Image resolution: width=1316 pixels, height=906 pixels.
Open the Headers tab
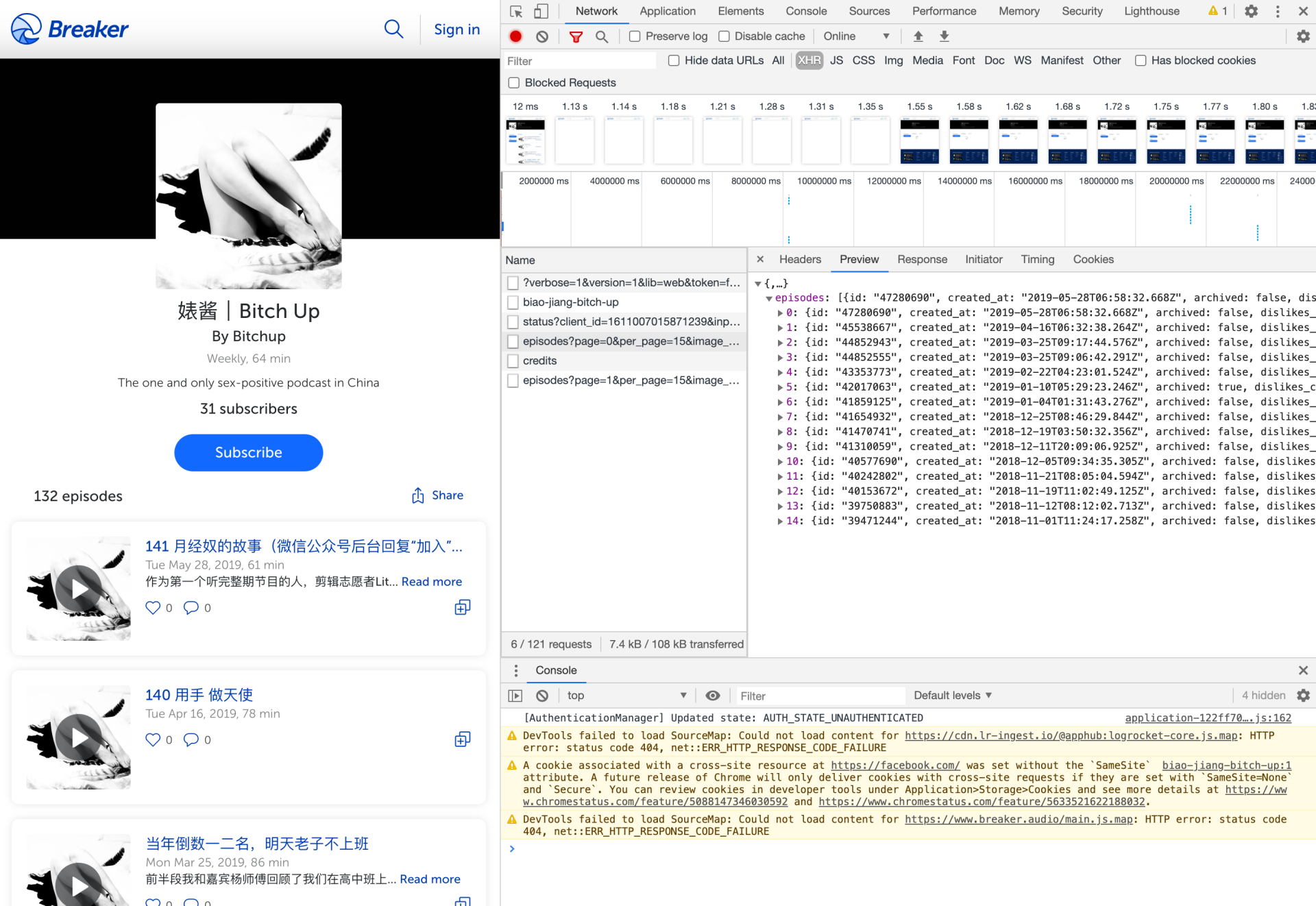[800, 259]
